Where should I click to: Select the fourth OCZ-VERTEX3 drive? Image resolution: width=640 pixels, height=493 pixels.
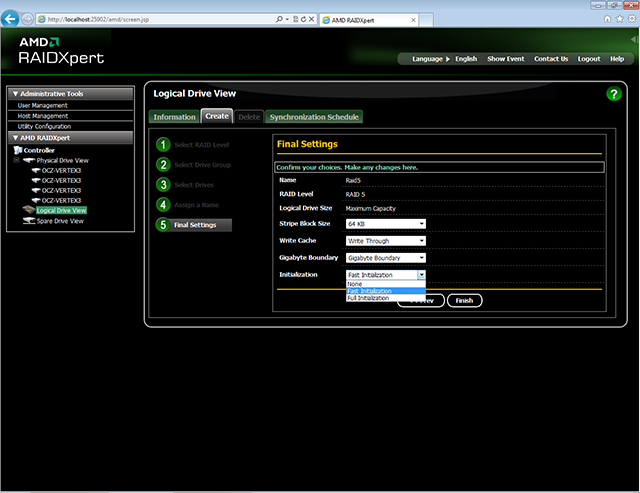(x=61, y=200)
